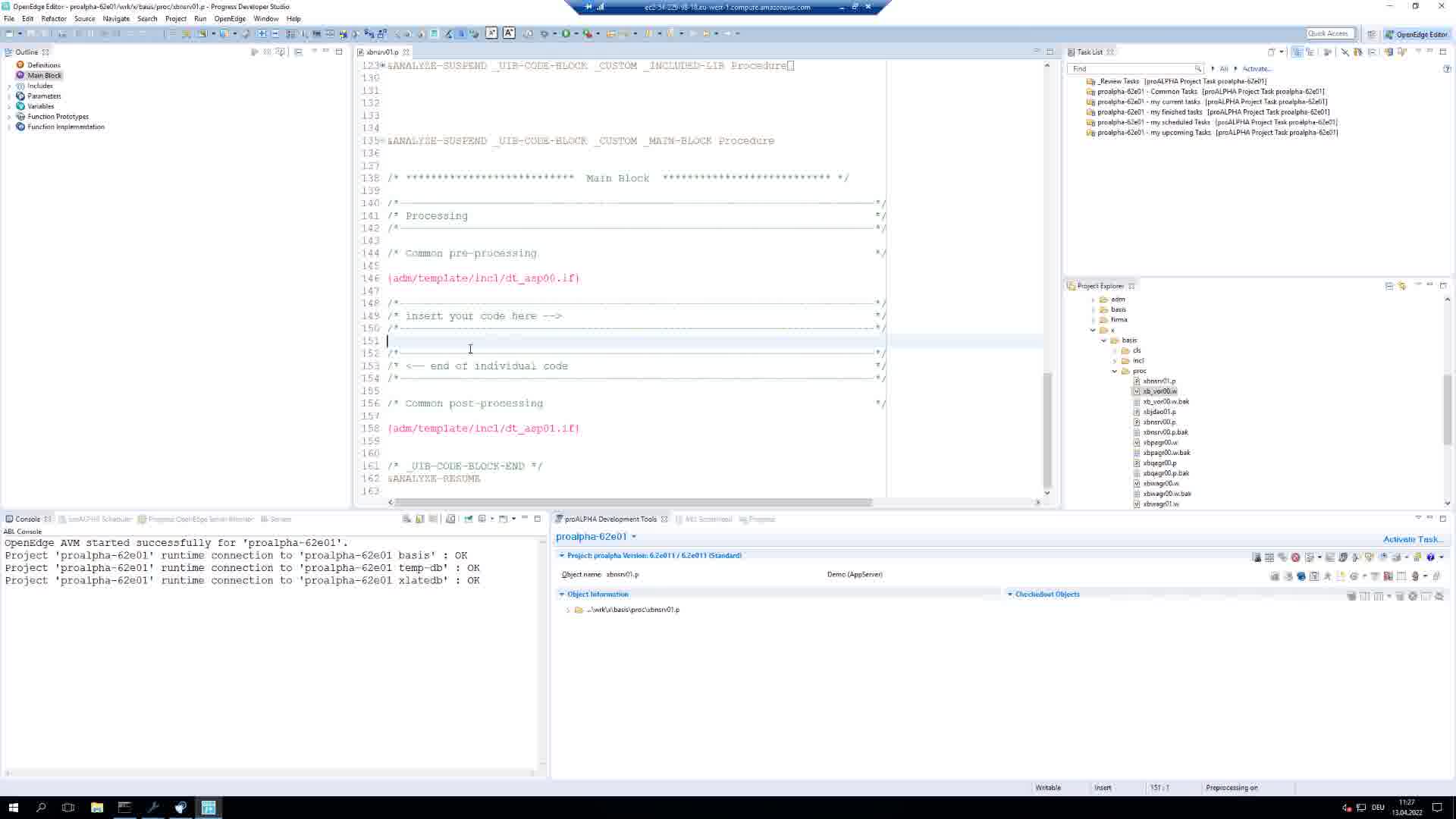The image size is (1456, 819).
Task: Select xbpagr00.w in Project Explorer
Action: 1160,443
